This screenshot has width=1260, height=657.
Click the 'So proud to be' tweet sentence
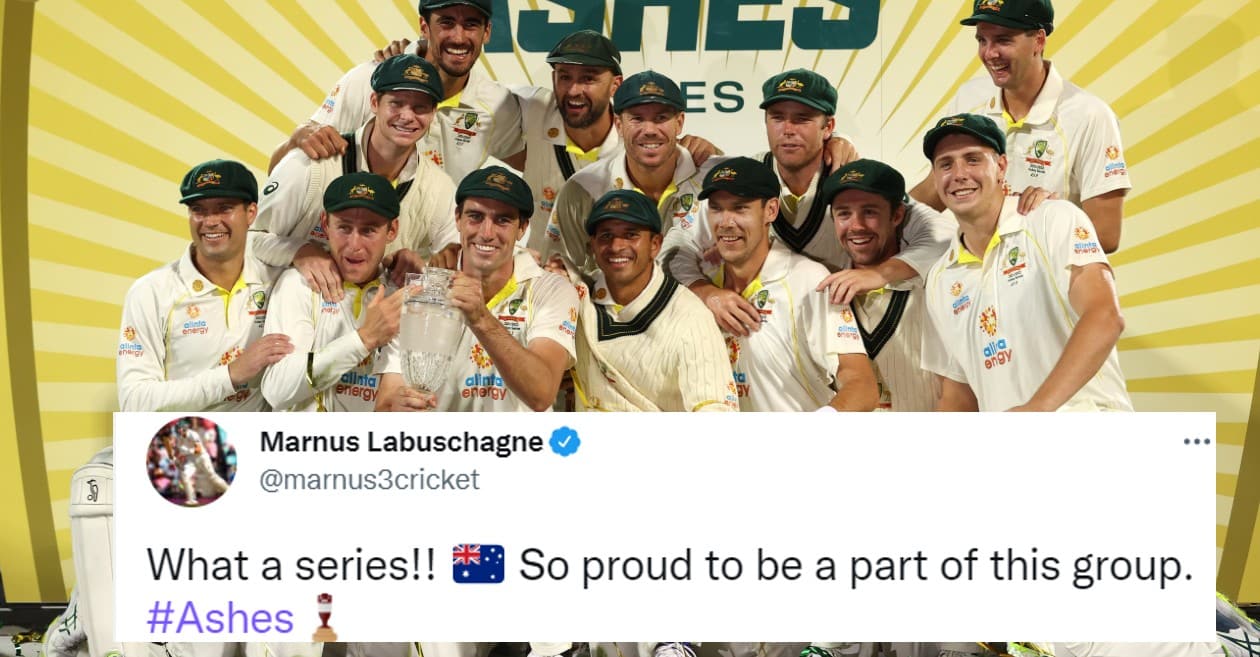[x=857, y=565]
